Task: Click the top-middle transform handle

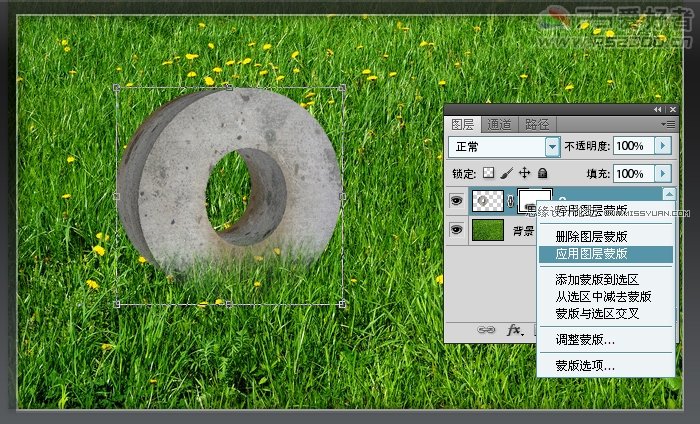Action: click(229, 87)
